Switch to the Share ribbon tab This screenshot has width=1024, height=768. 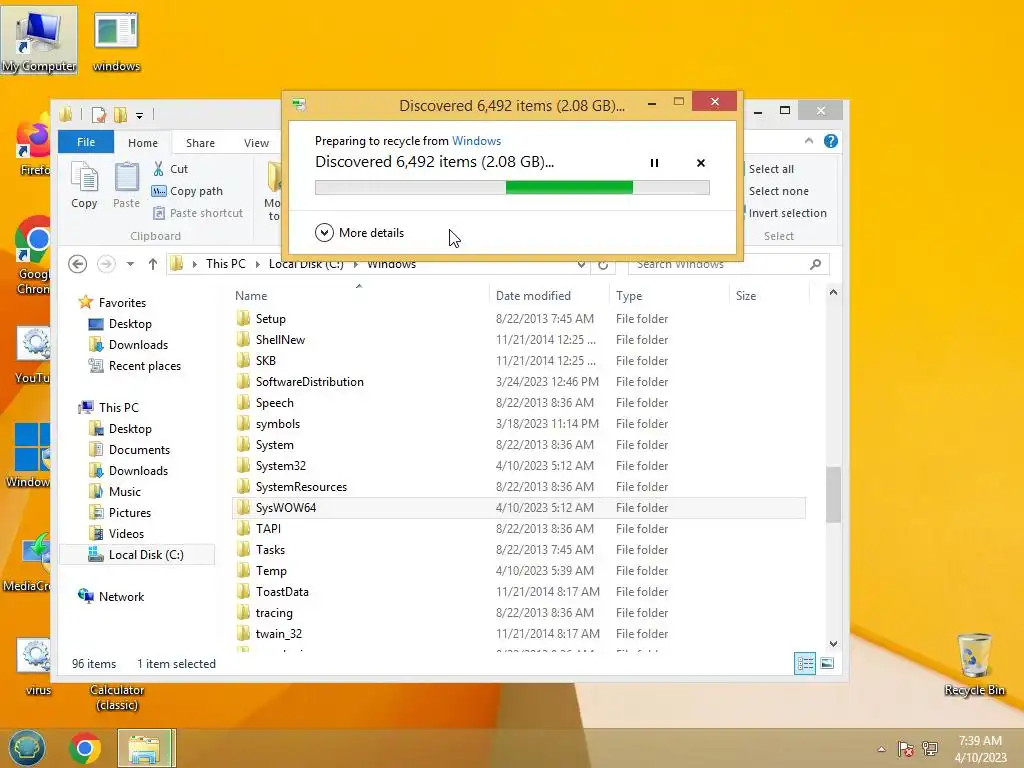200,143
